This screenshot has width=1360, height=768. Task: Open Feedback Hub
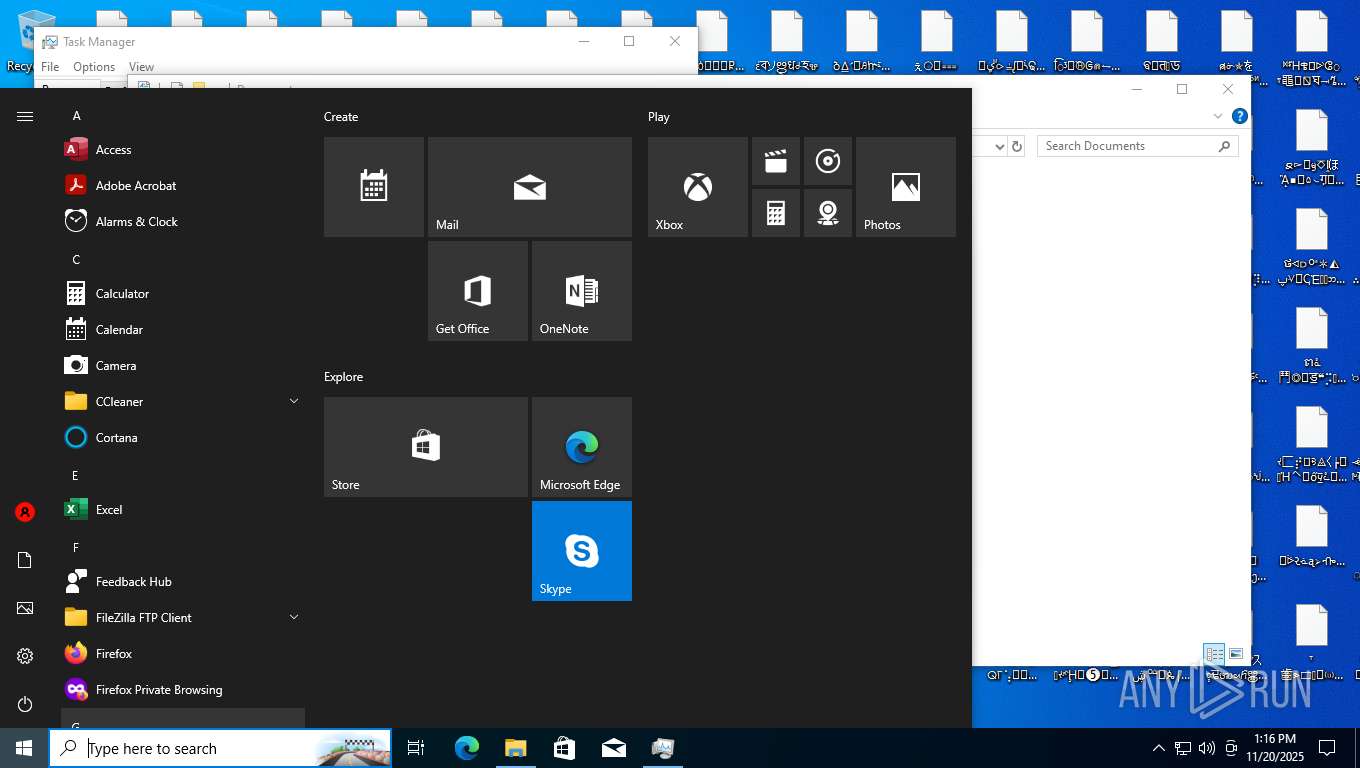click(183, 582)
